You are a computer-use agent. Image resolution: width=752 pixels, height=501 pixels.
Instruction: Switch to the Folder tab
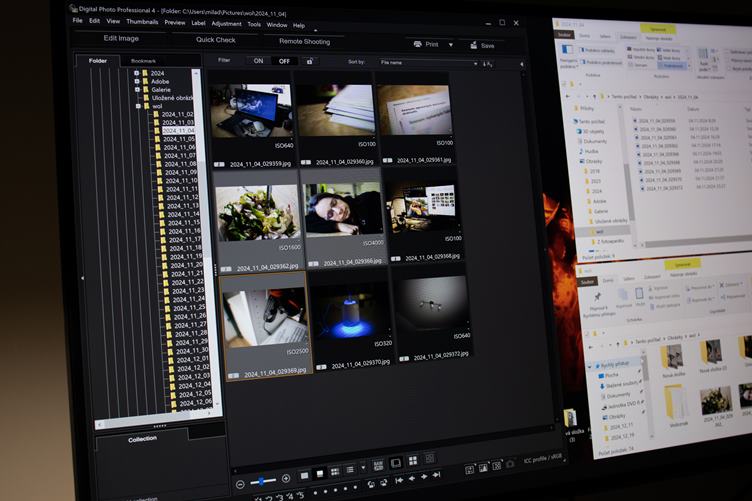click(98, 60)
